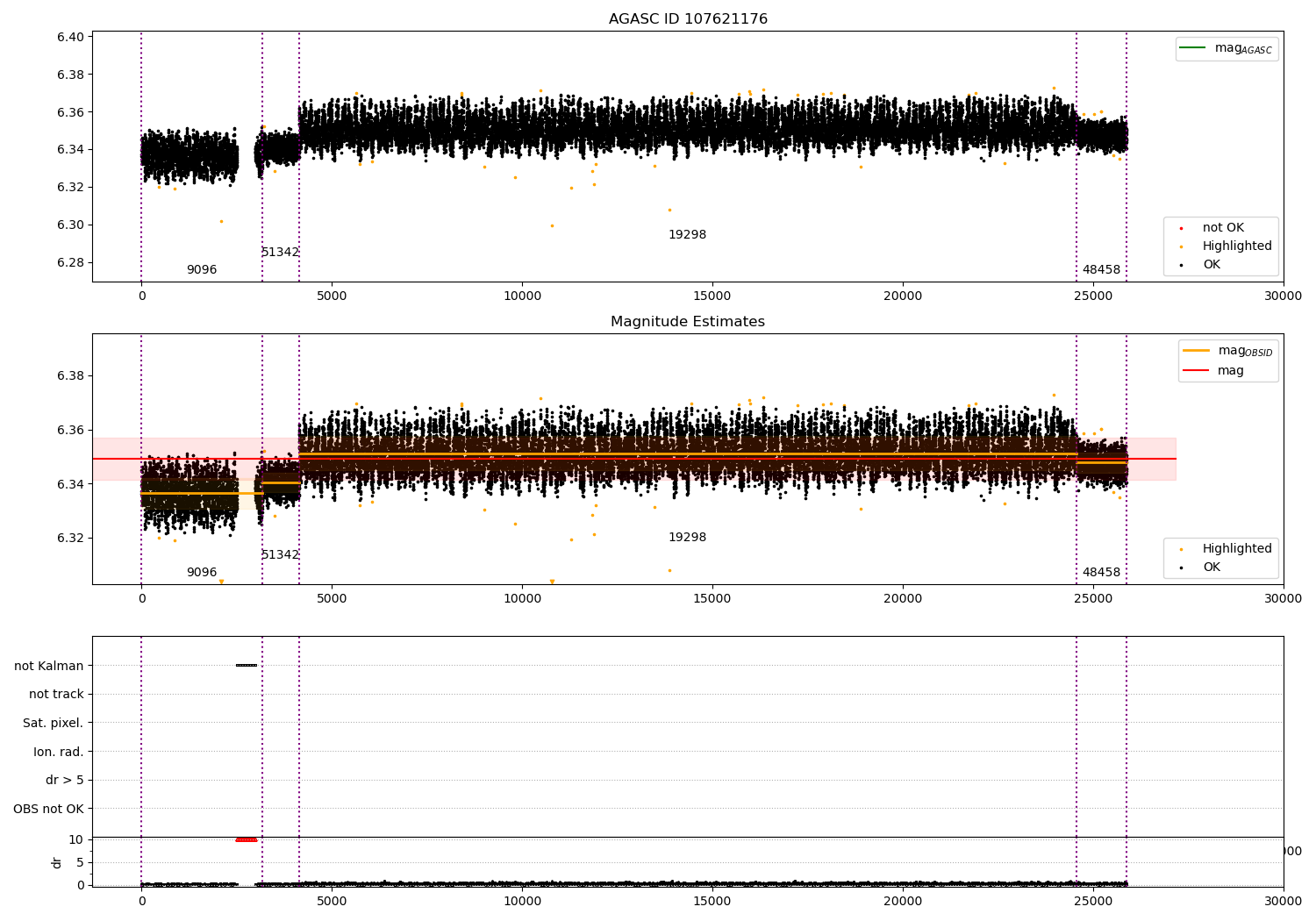The image size is (1316, 921).
Task: Click the 15000 x-tick under top plot
Action: click(x=712, y=296)
